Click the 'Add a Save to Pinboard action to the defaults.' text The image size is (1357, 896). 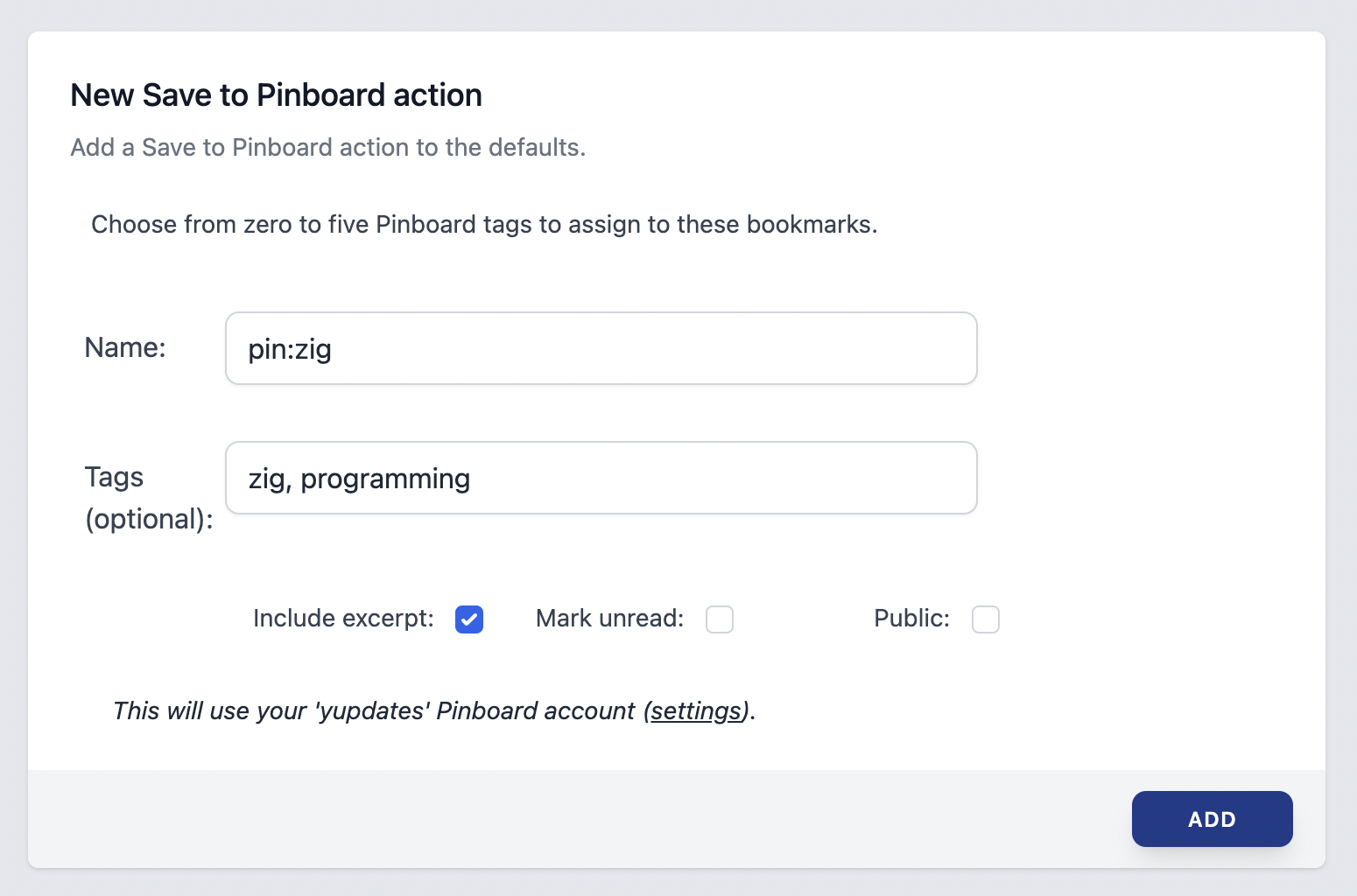[328, 147]
